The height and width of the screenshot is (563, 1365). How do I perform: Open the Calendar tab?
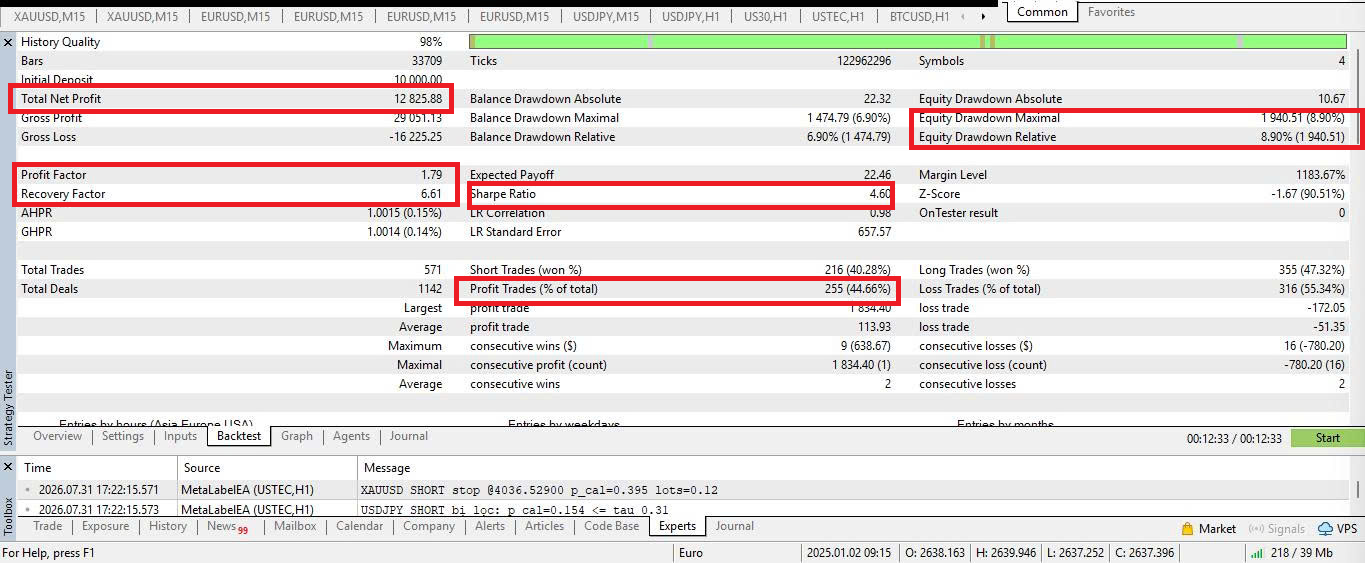click(x=360, y=526)
